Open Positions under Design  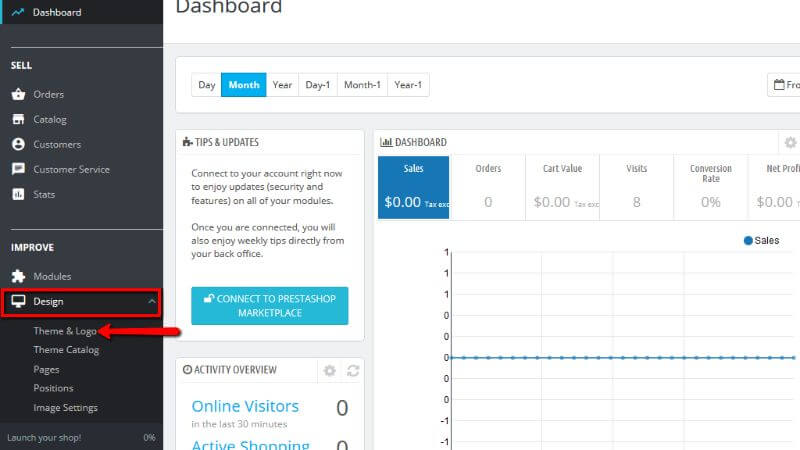coord(53,388)
